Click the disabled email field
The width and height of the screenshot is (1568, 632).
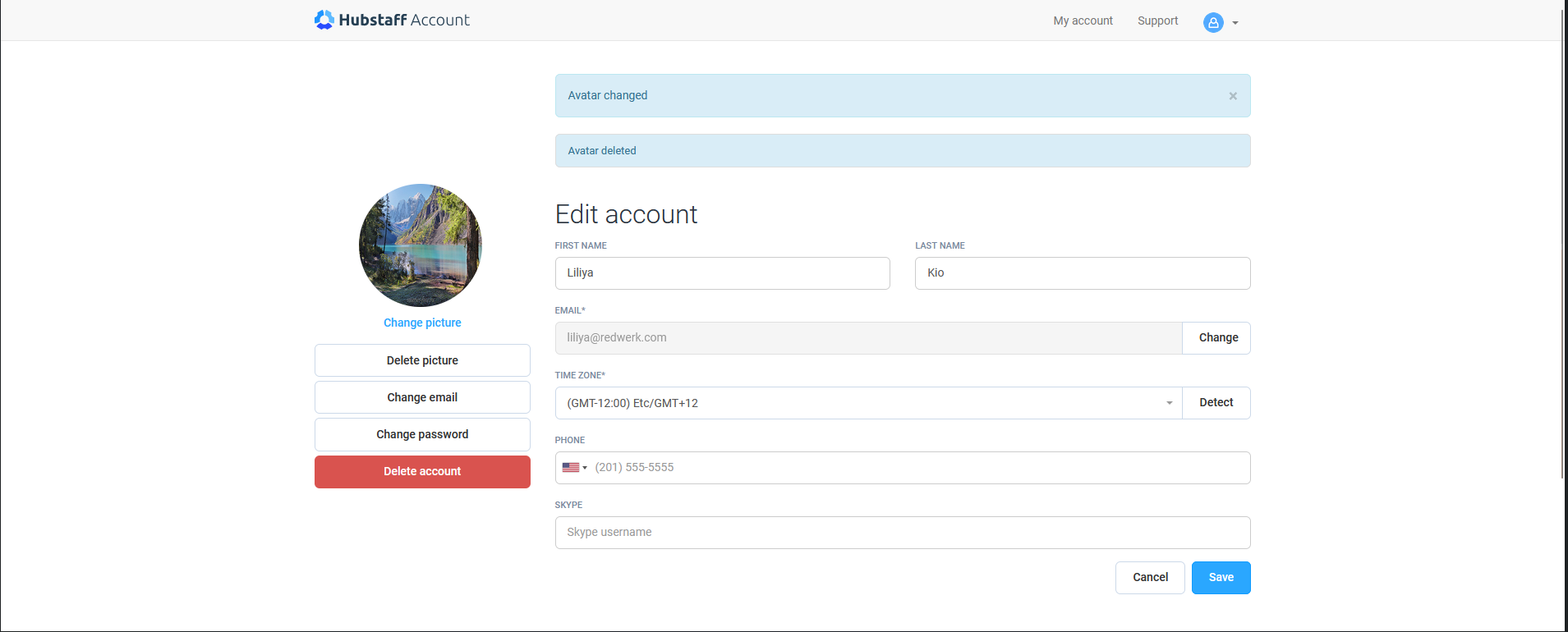click(x=868, y=338)
